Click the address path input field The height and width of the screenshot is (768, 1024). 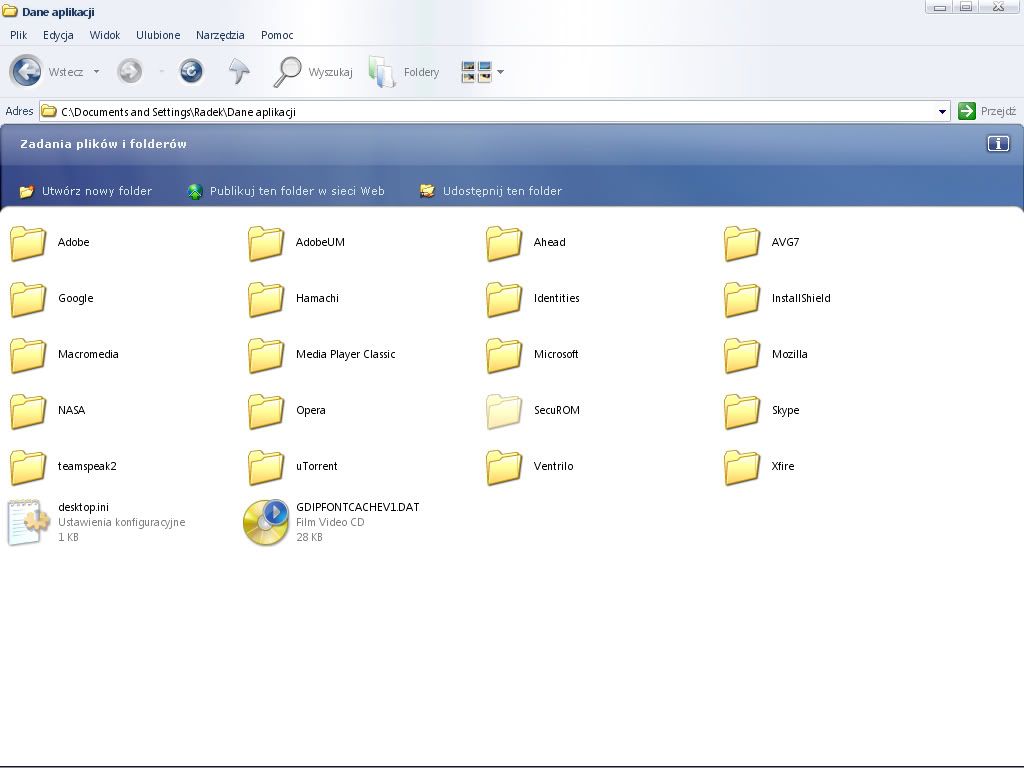[494, 112]
